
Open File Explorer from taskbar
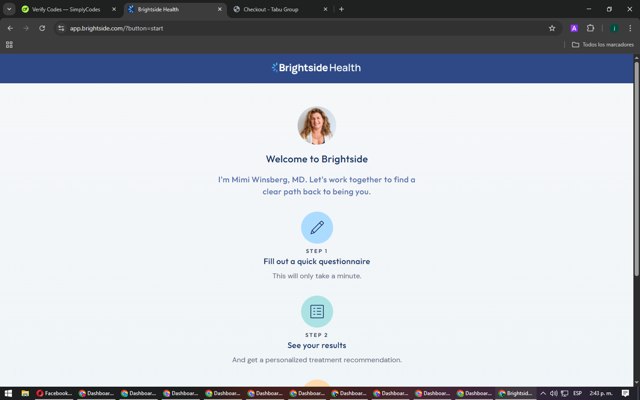pos(25,393)
